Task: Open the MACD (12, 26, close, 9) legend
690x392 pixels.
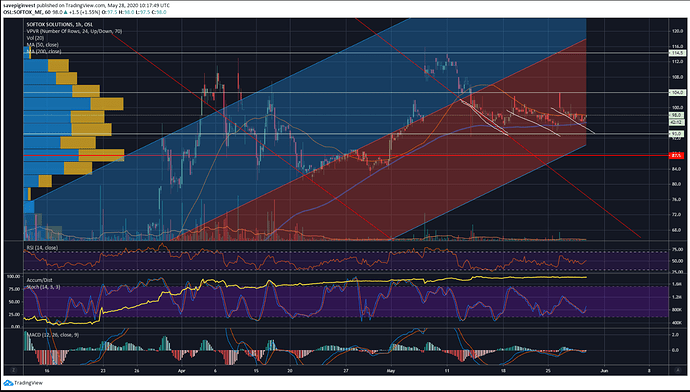Action: coord(53,335)
